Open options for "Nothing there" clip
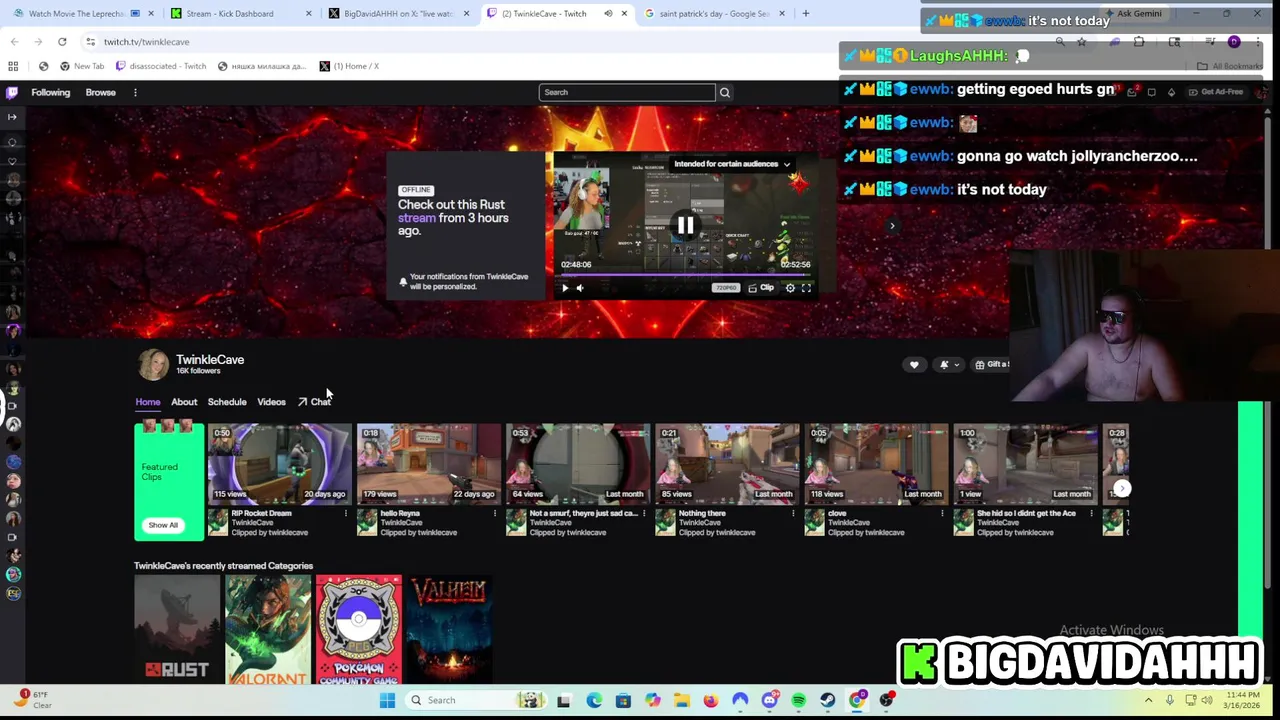 [793, 514]
